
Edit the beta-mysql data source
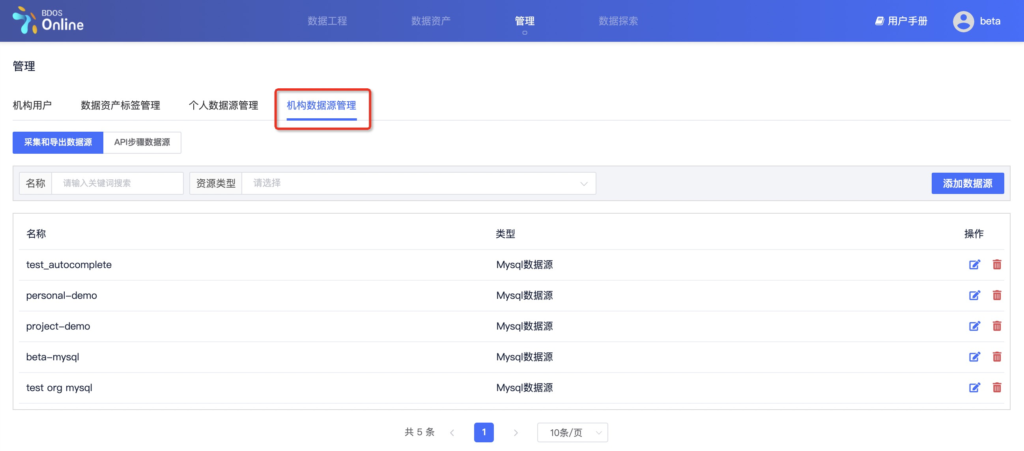[x=974, y=357]
